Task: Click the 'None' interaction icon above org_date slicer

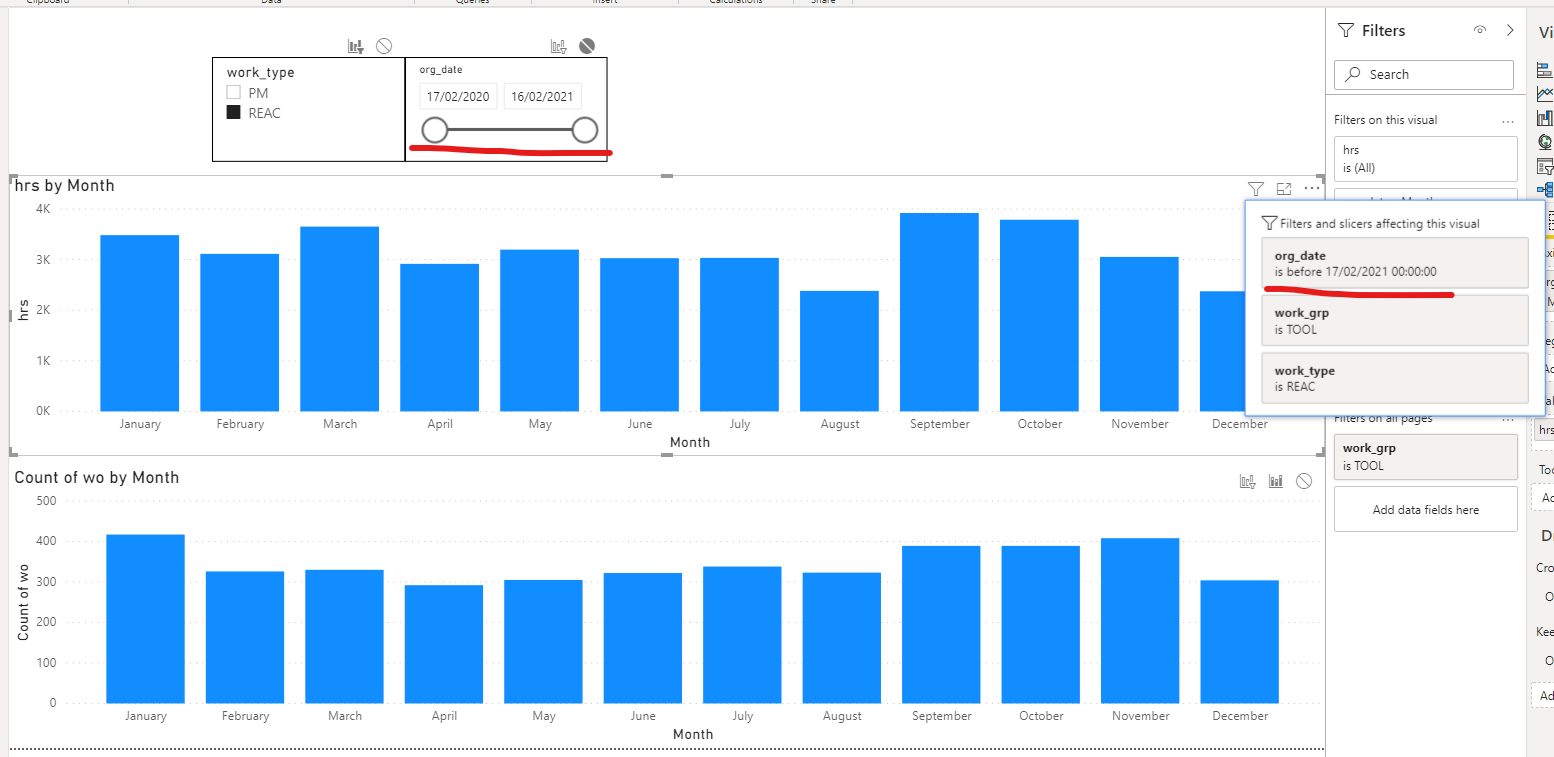Action: 587,46
